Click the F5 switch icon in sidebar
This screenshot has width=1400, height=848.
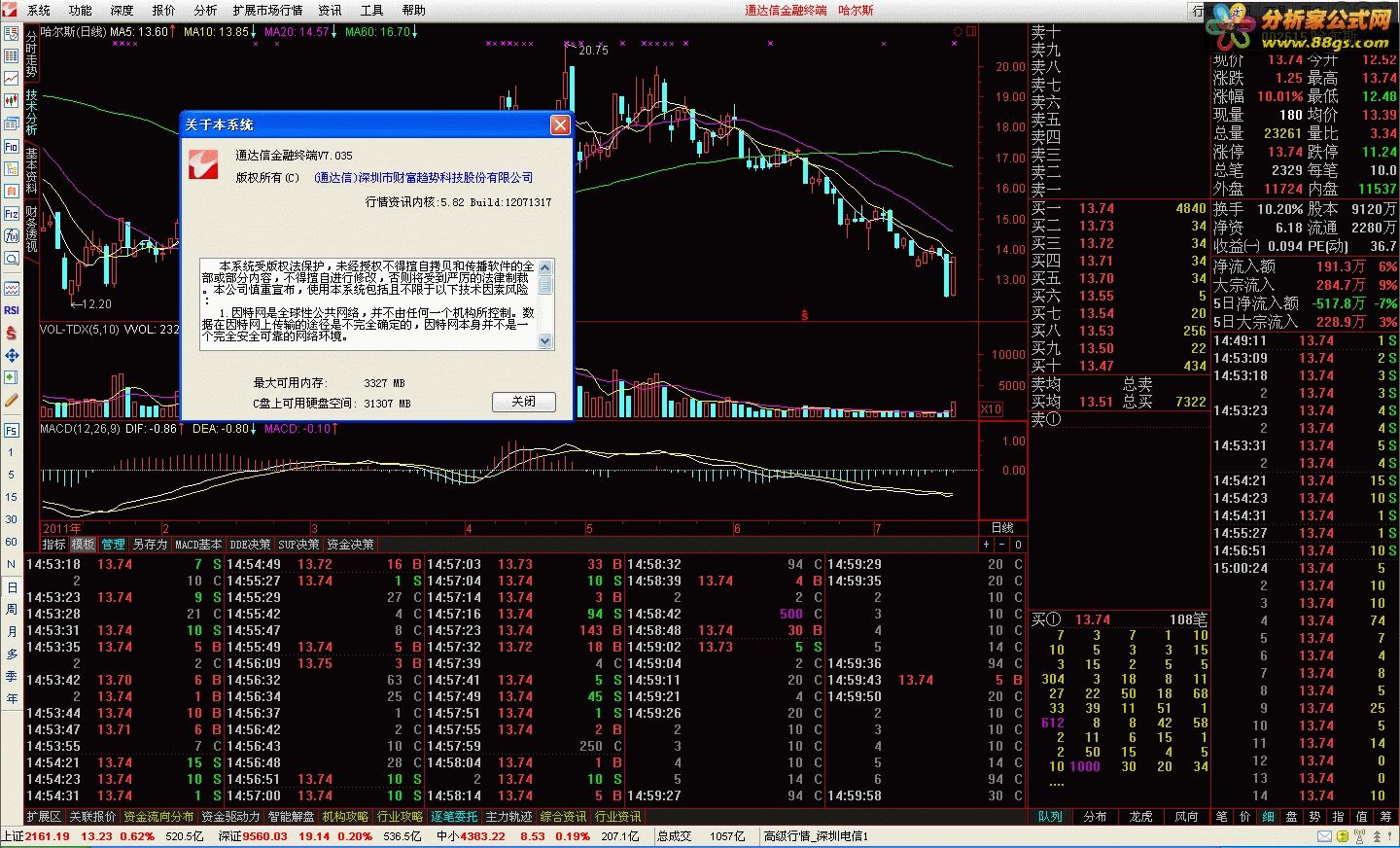[x=12, y=429]
